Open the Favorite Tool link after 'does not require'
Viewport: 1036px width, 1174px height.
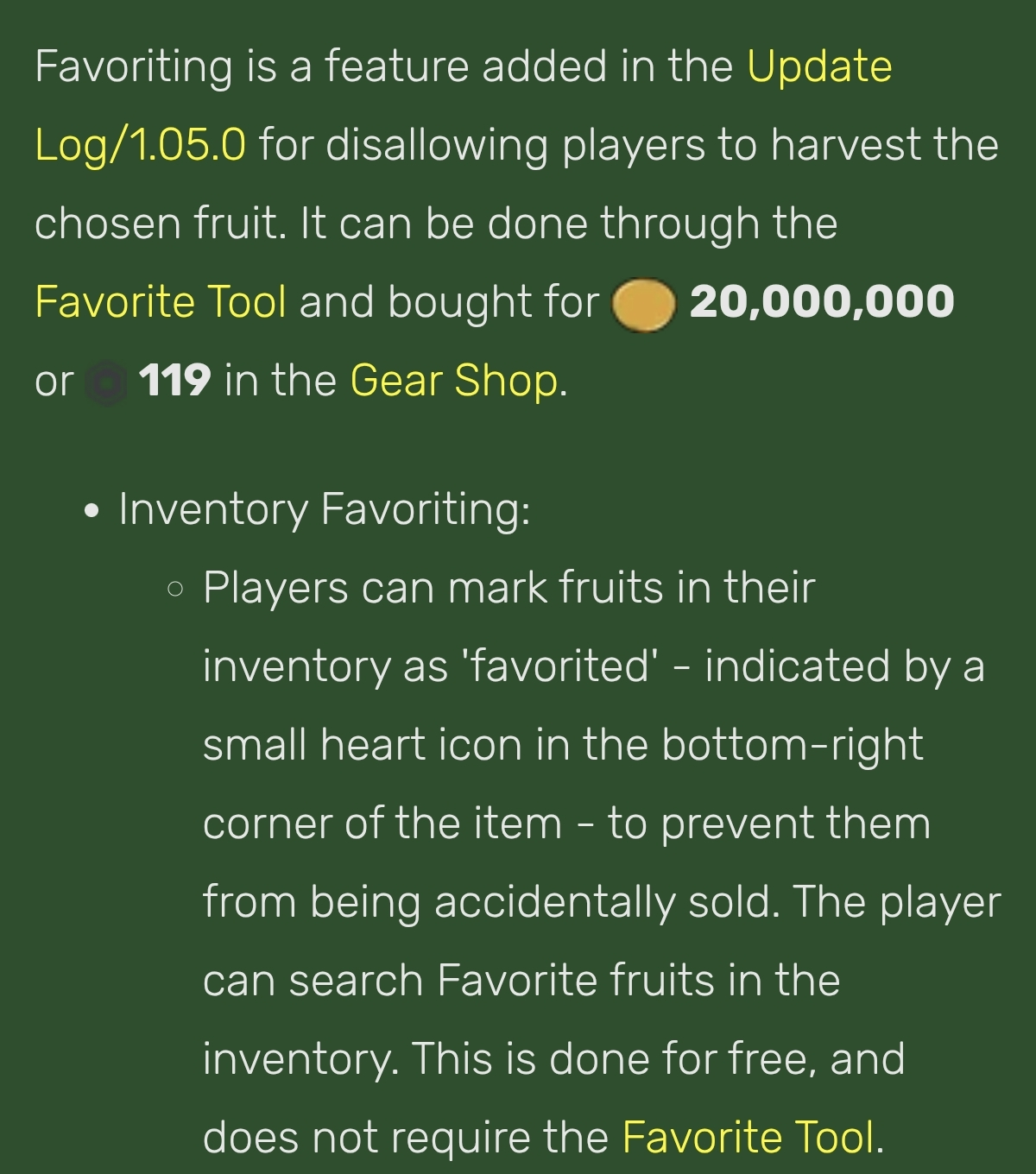[x=749, y=1137]
